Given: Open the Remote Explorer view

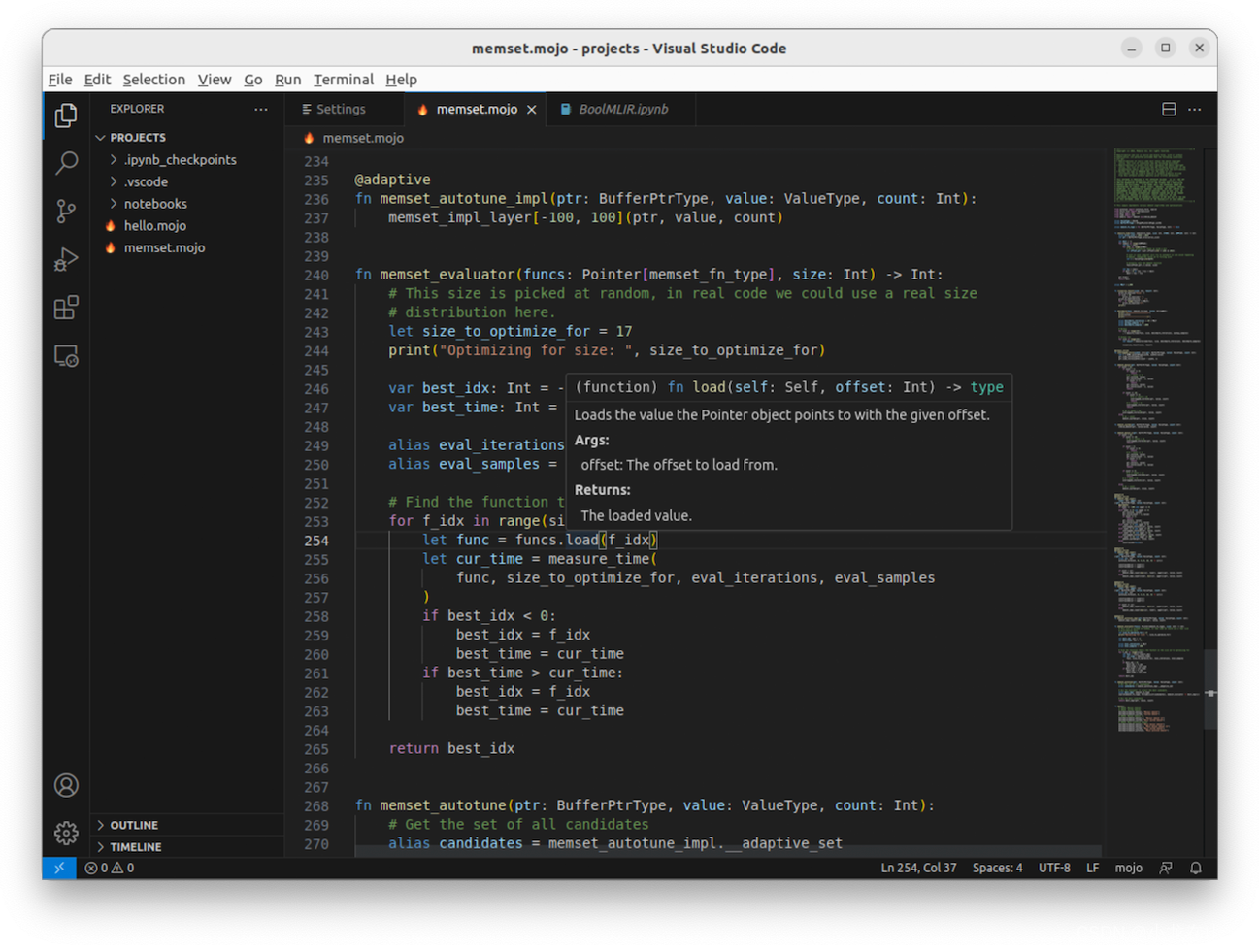Looking at the screenshot, I should click(x=66, y=356).
